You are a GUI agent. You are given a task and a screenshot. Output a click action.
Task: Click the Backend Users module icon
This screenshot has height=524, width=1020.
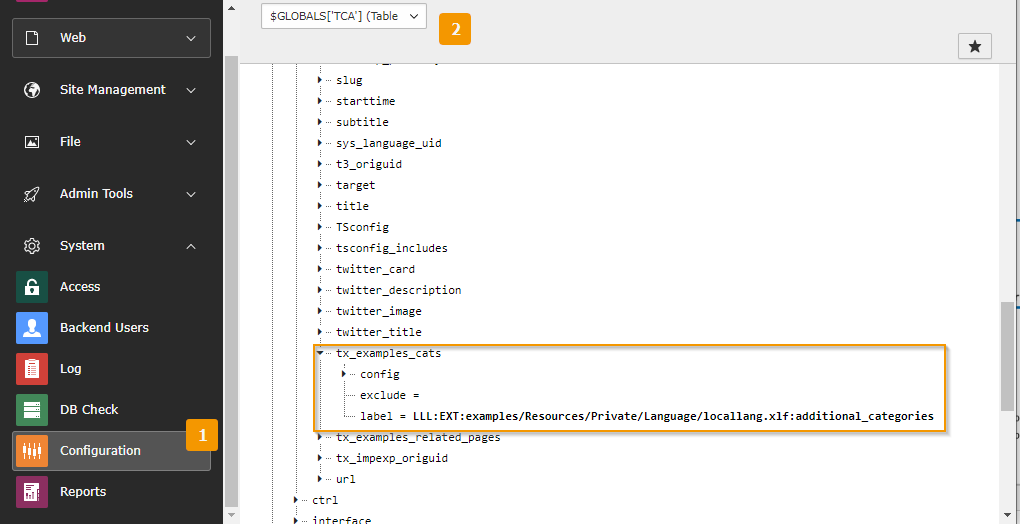pos(32,328)
